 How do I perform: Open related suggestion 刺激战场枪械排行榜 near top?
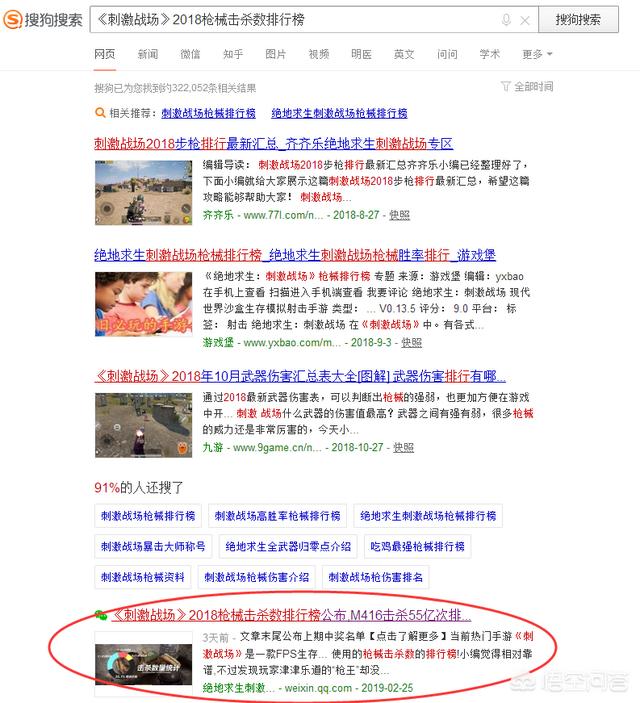click(209, 113)
